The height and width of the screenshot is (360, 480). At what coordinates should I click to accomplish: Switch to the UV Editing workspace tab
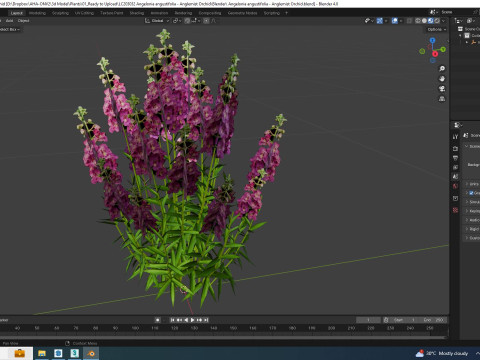click(x=84, y=13)
